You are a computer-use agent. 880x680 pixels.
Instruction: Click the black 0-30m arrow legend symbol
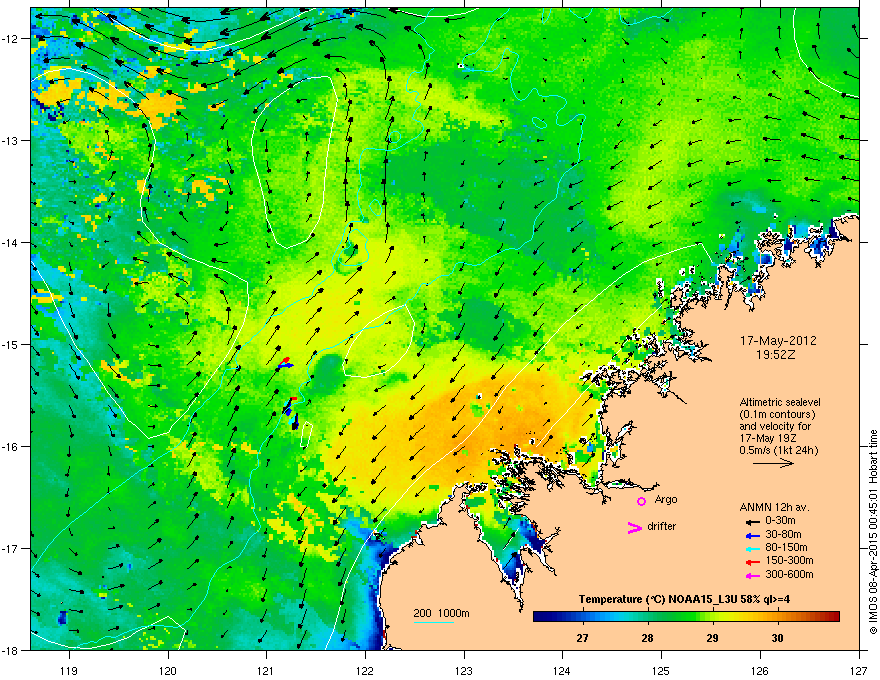point(753,522)
